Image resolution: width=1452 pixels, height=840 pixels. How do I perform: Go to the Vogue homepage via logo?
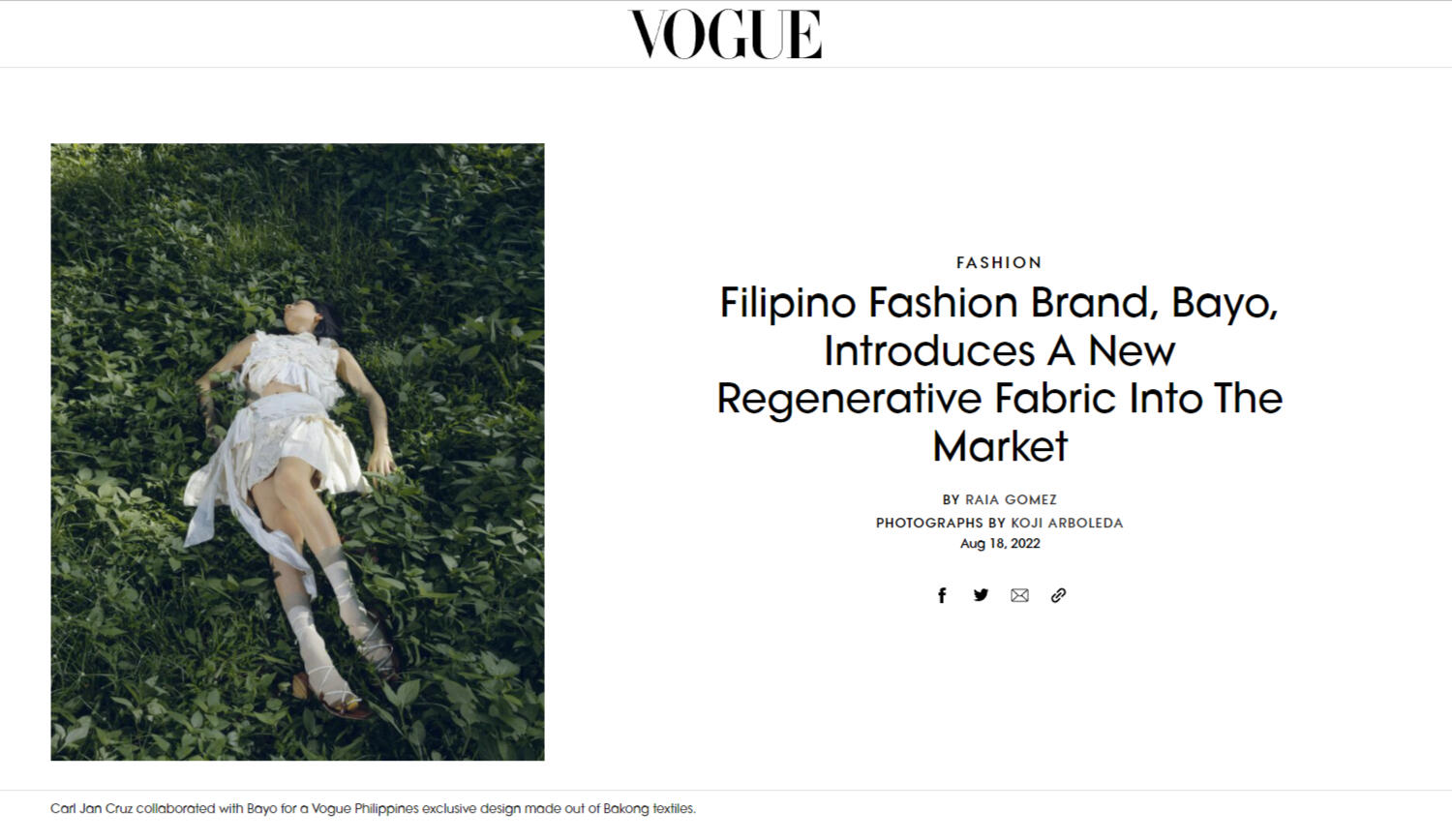coord(725,34)
